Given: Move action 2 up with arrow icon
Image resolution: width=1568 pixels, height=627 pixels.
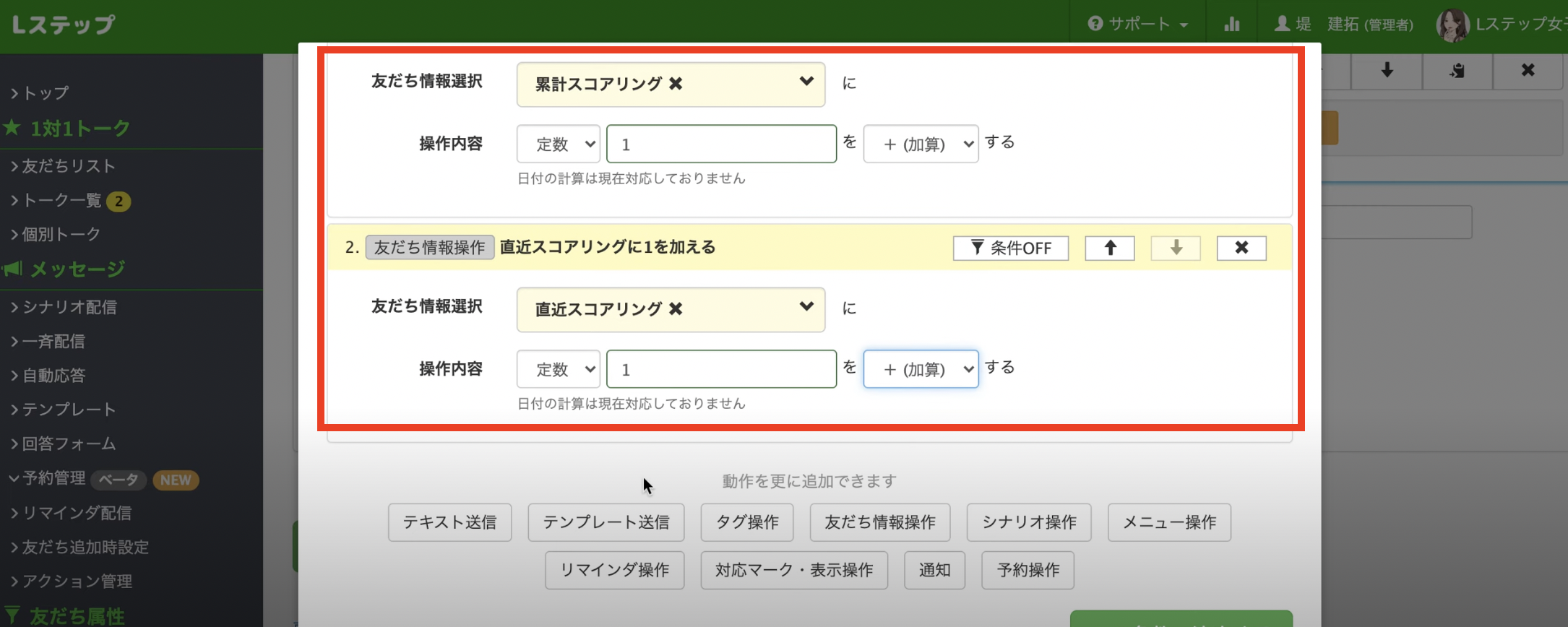Looking at the screenshot, I should coord(1110,248).
